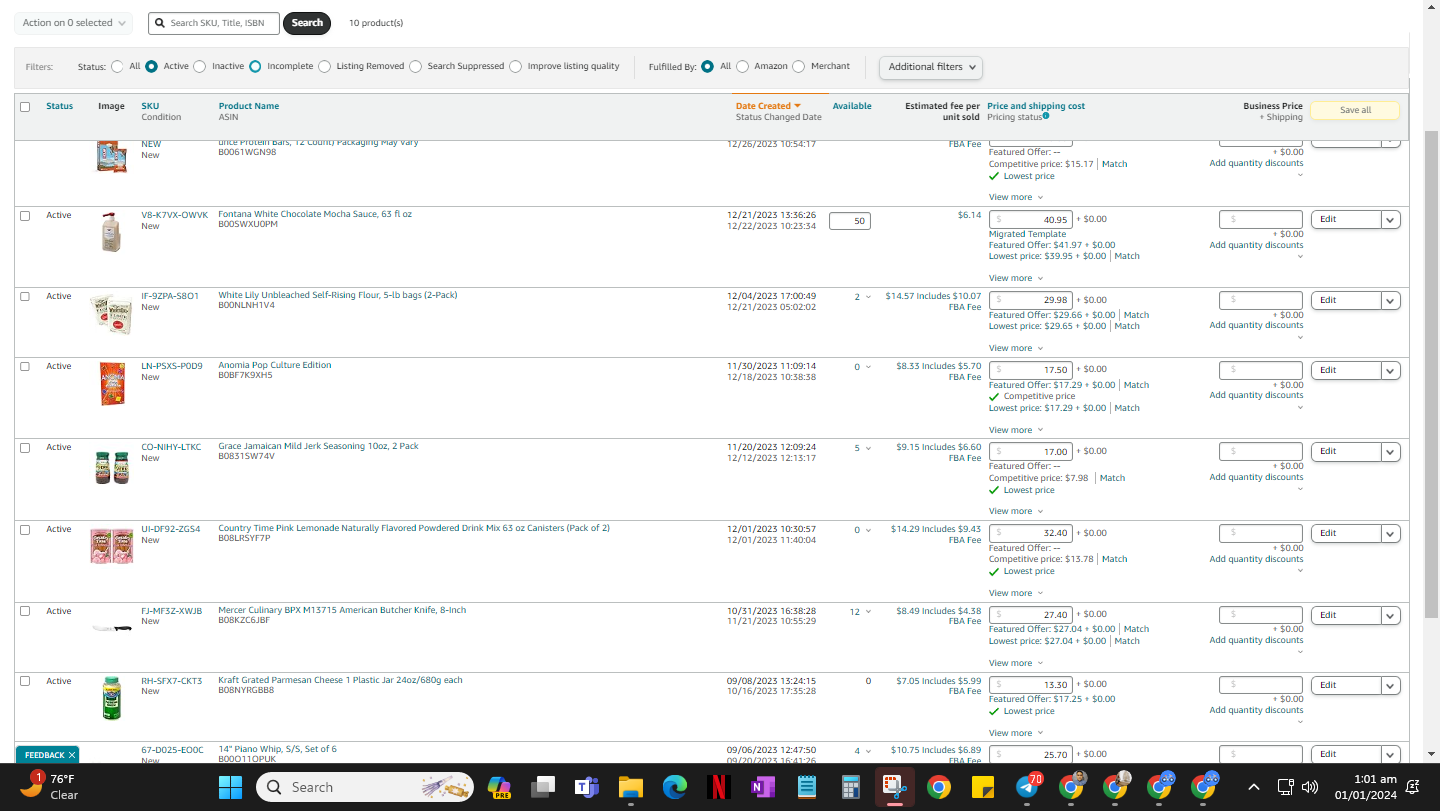Open the dropdown arrow beside Edit for Fontana

(1390, 220)
